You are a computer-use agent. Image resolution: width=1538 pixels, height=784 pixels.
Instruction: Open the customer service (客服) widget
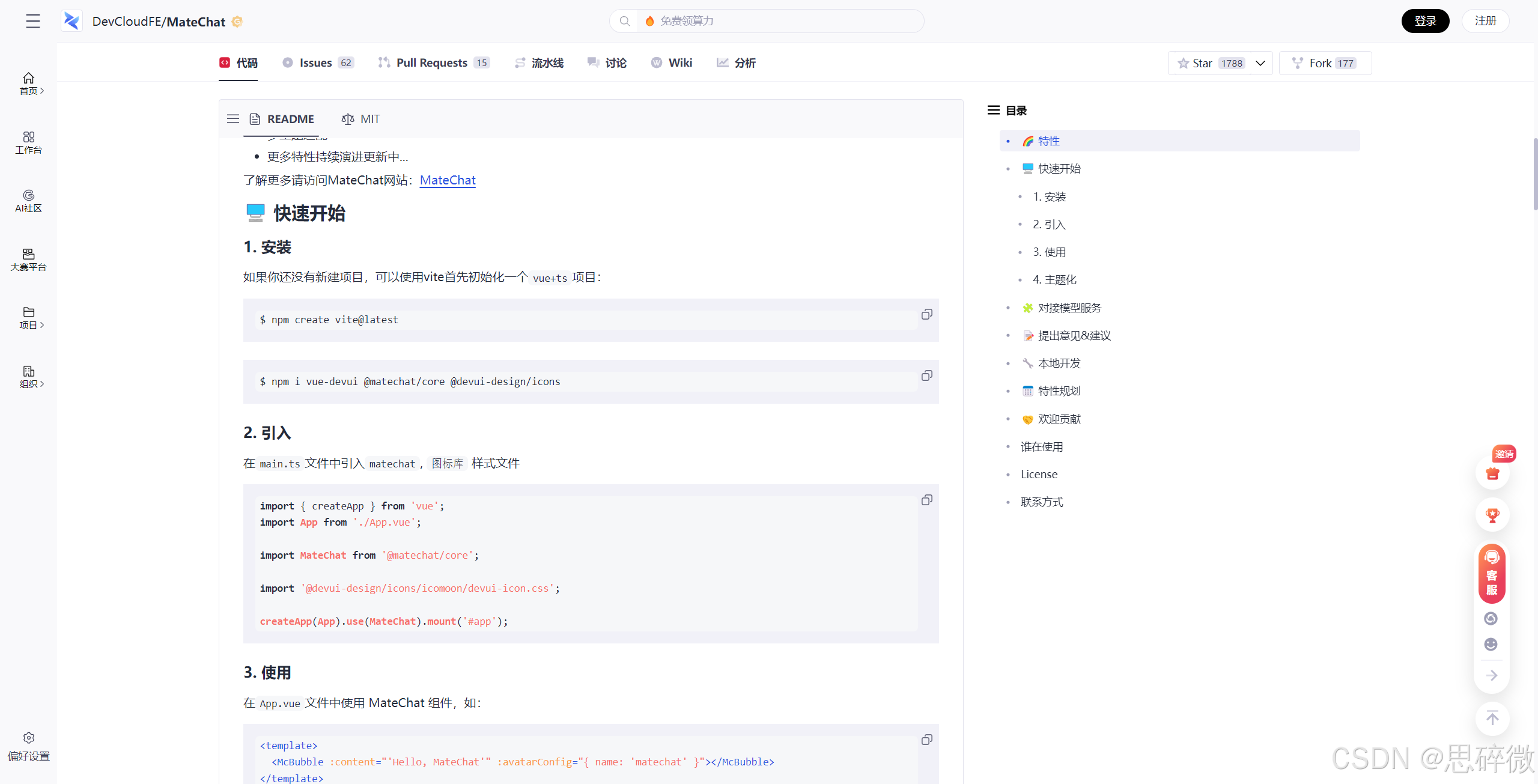coord(1492,573)
